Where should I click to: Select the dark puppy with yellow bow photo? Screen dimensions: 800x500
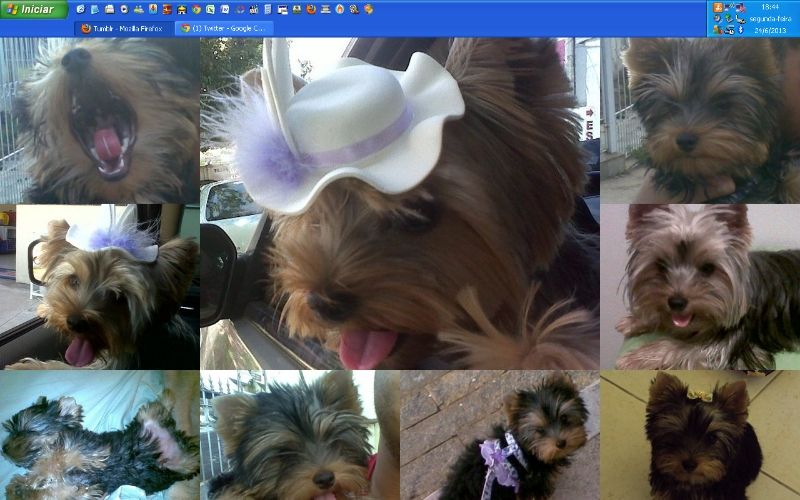700,435
